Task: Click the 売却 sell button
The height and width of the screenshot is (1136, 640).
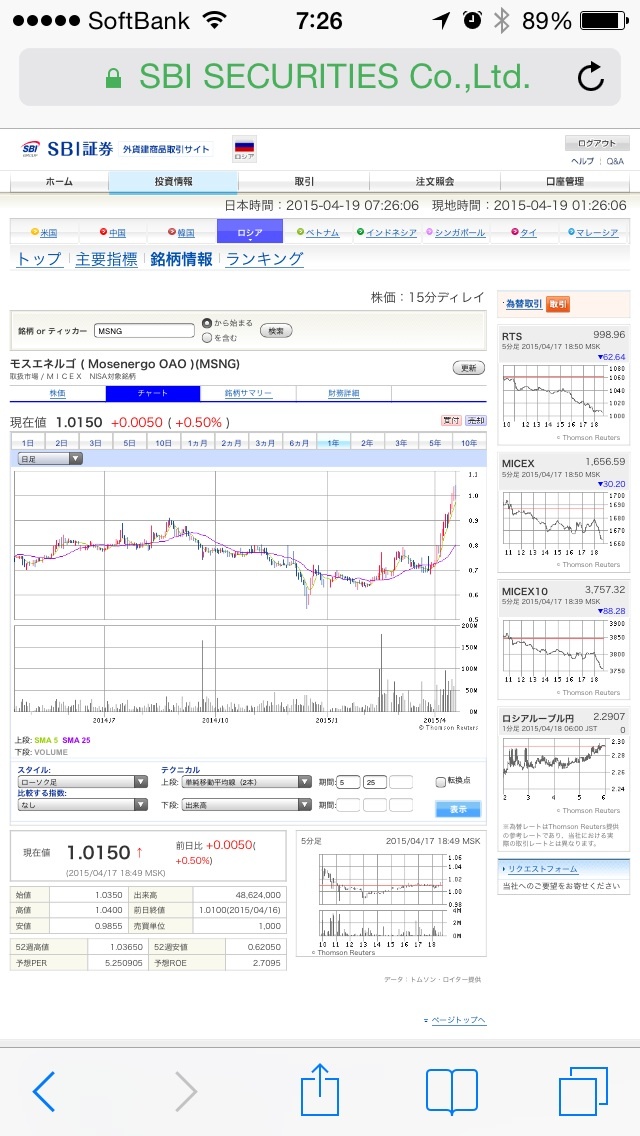Action: point(475,421)
